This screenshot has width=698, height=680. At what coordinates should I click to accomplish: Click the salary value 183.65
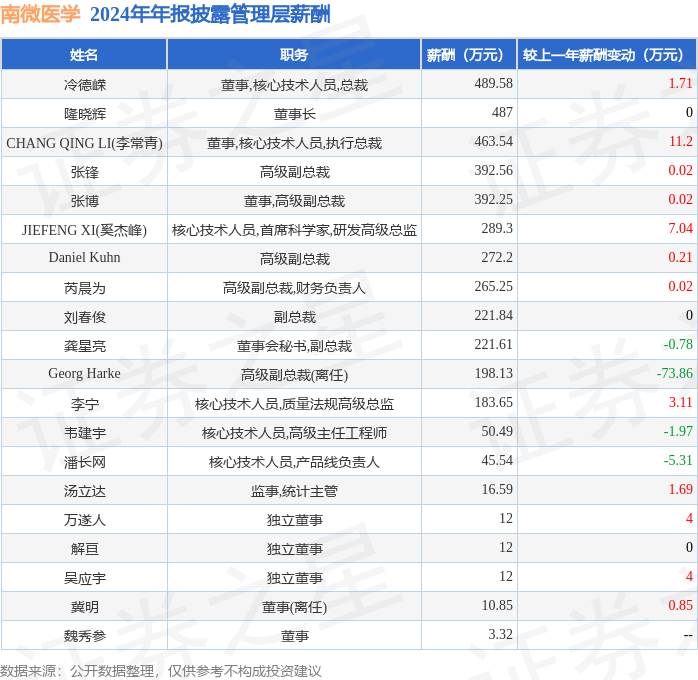tap(493, 402)
